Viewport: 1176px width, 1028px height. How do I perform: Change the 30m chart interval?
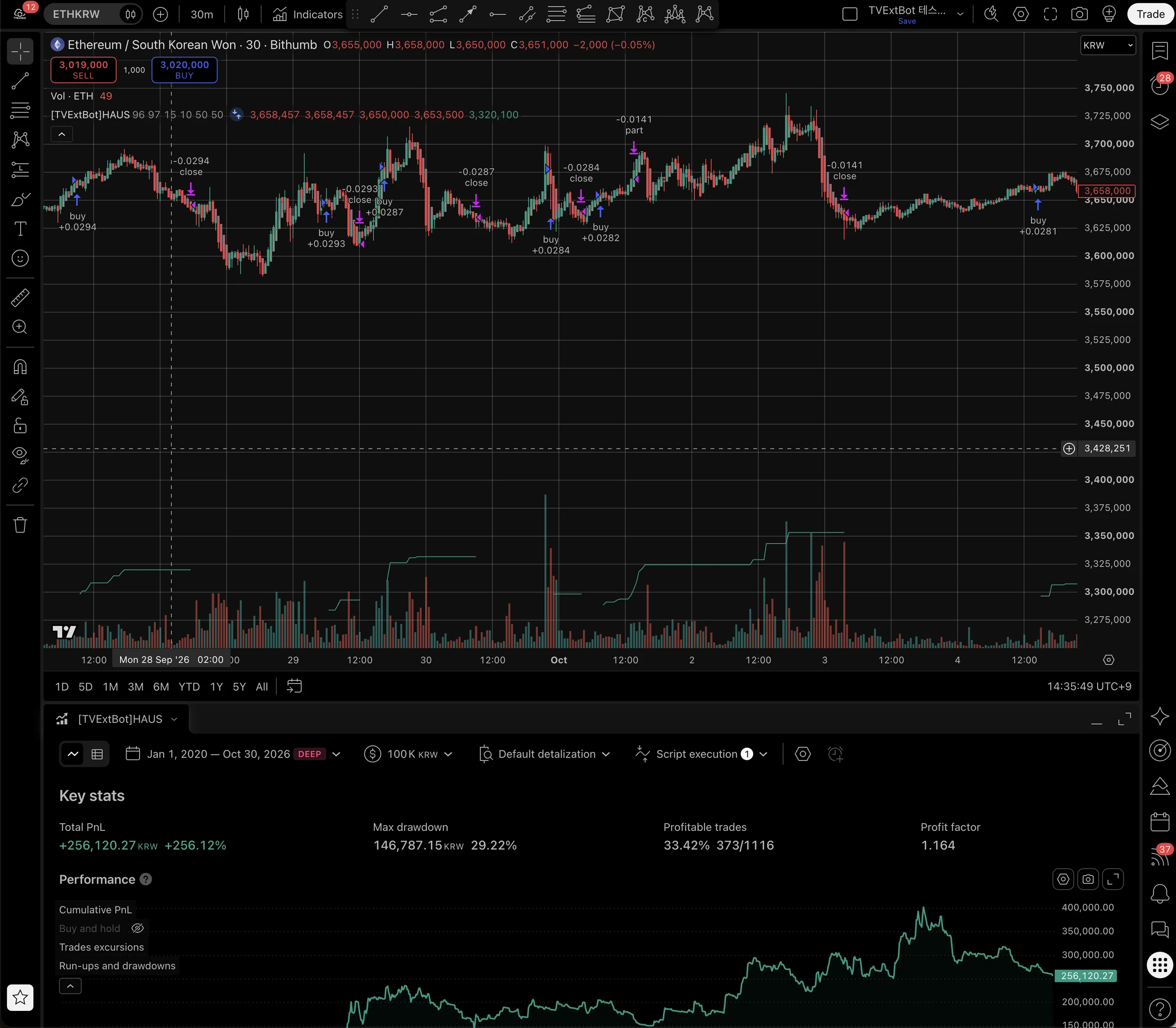click(x=201, y=14)
